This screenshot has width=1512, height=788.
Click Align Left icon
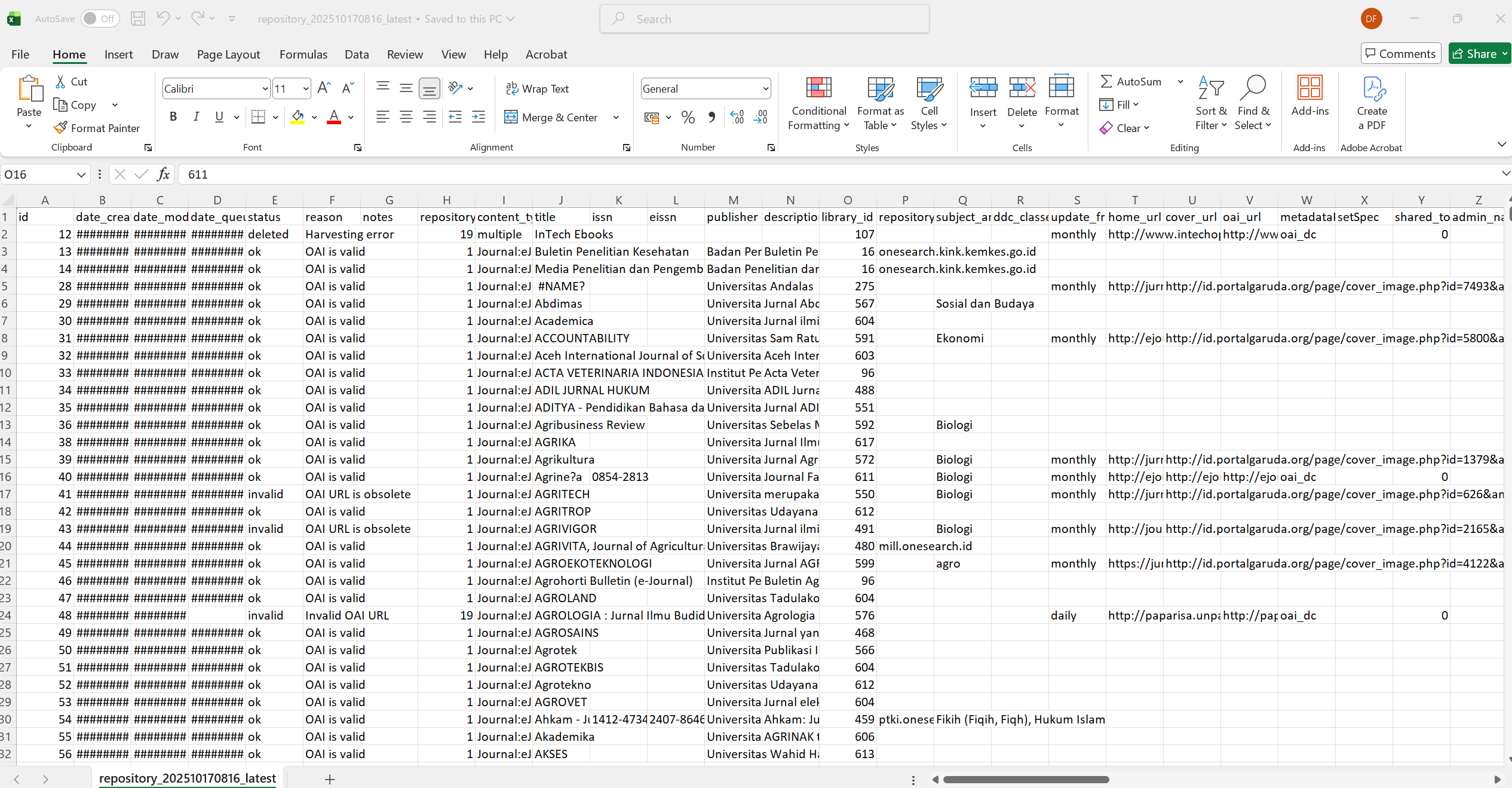(x=383, y=117)
